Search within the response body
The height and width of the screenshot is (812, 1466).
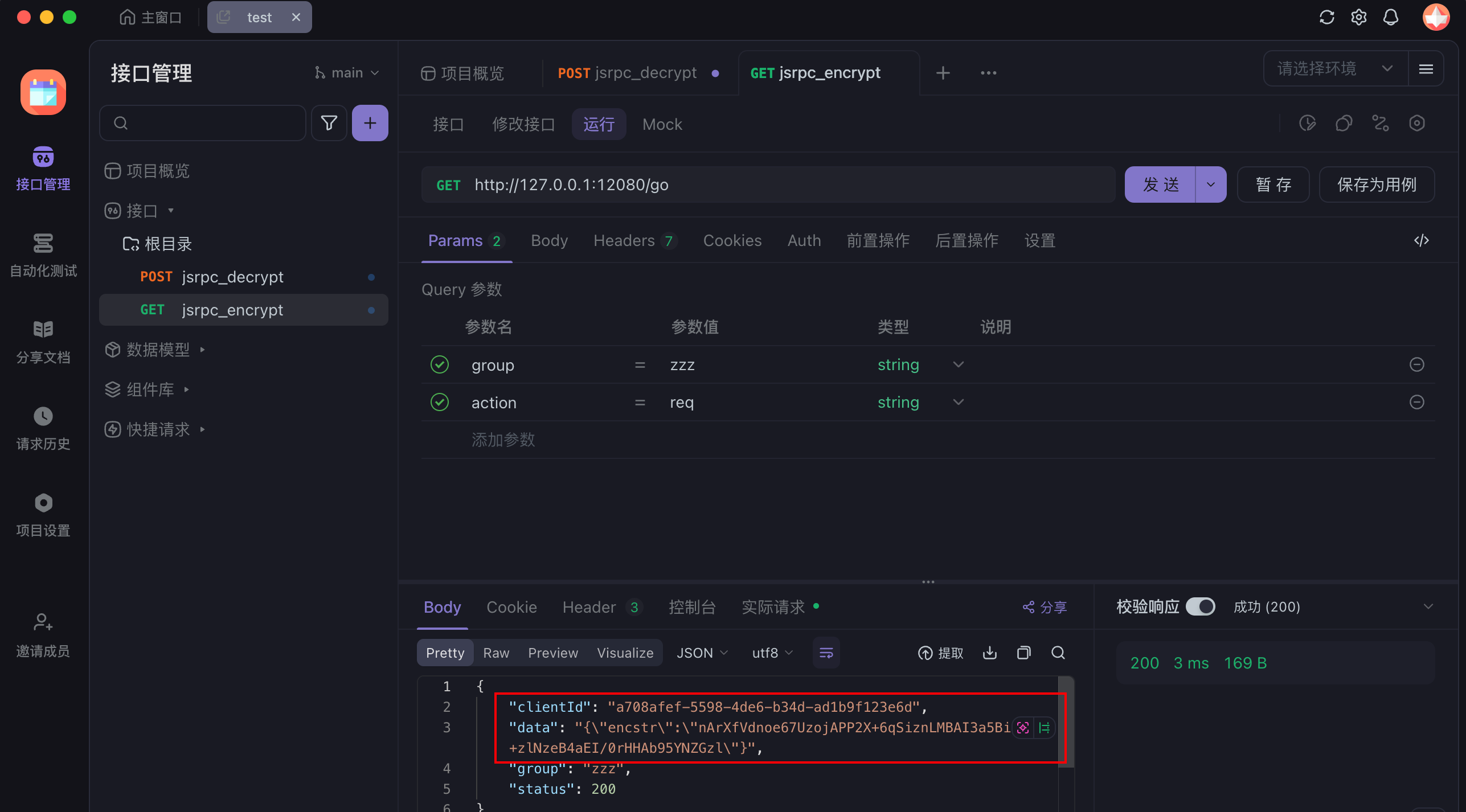(x=1058, y=653)
